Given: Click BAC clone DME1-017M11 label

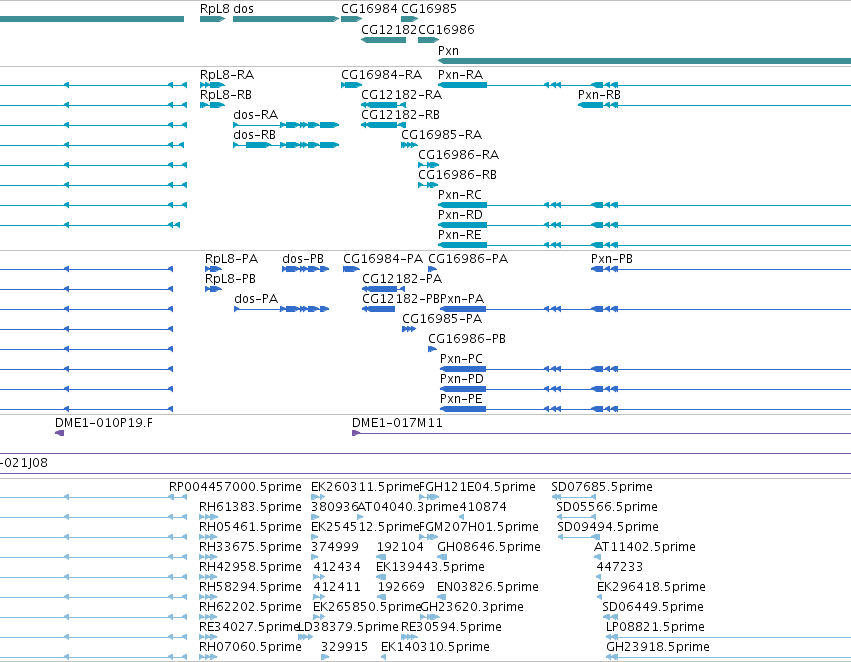Looking at the screenshot, I should (397, 423).
